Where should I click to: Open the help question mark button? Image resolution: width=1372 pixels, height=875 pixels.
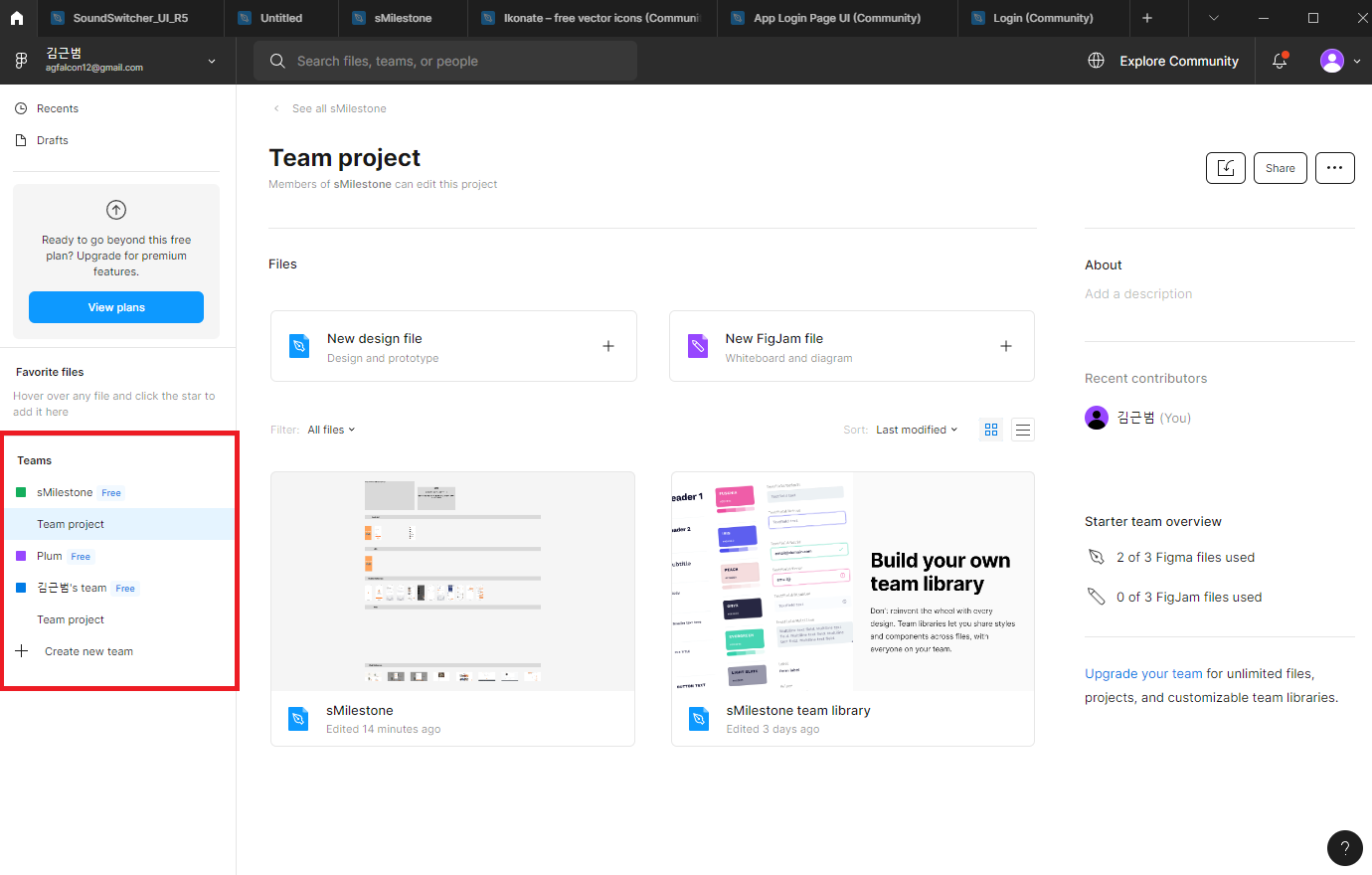click(x=1344, y=848)
